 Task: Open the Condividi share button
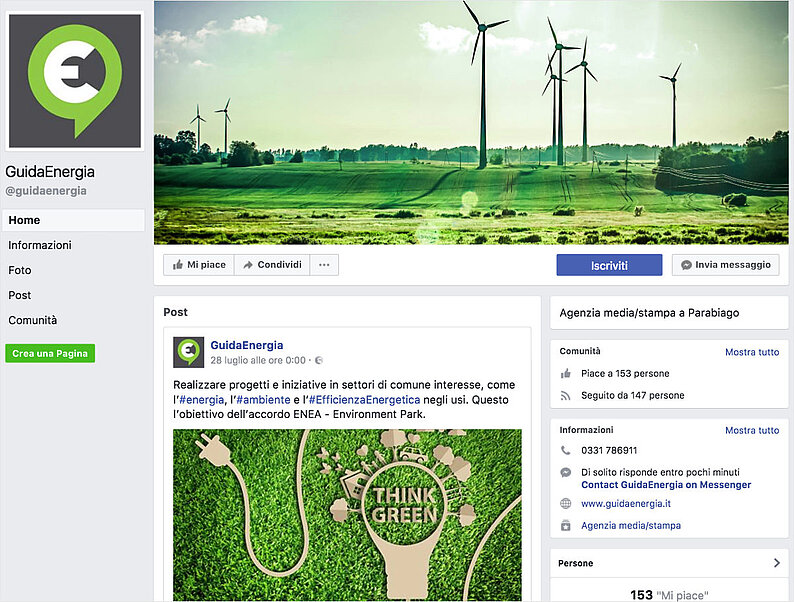coord(271,265)
